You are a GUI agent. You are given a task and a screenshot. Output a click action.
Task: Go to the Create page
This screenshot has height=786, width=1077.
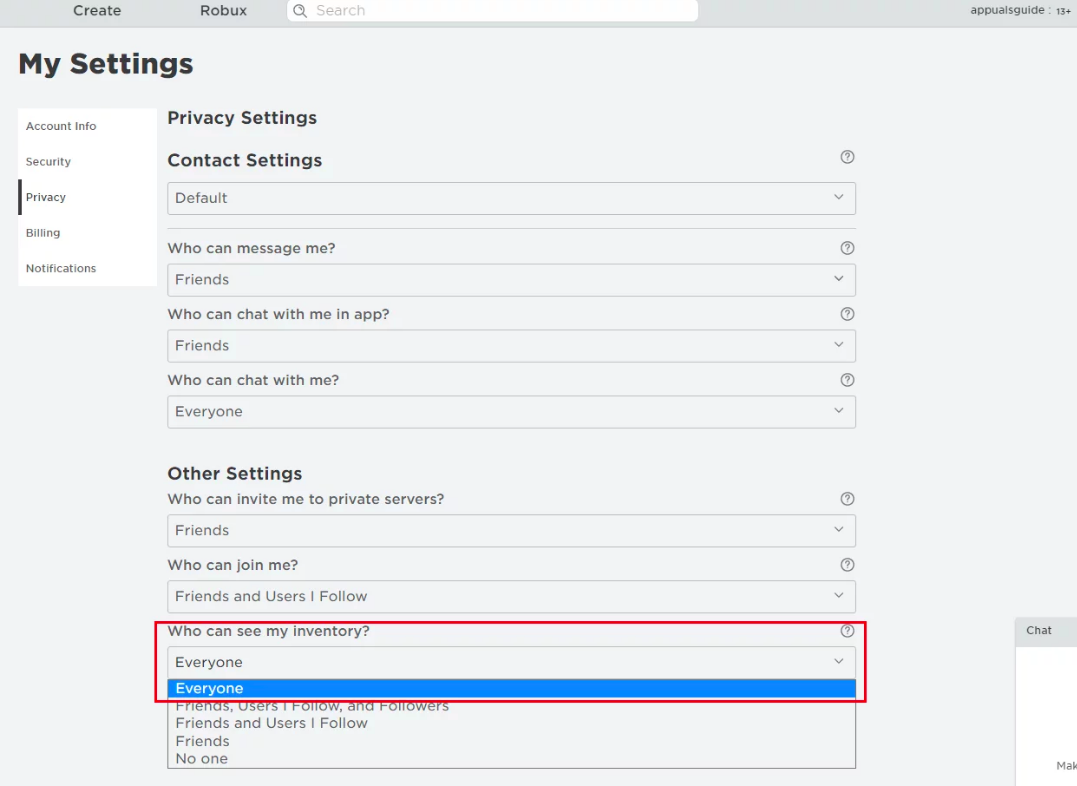click(x=97, y=11)
